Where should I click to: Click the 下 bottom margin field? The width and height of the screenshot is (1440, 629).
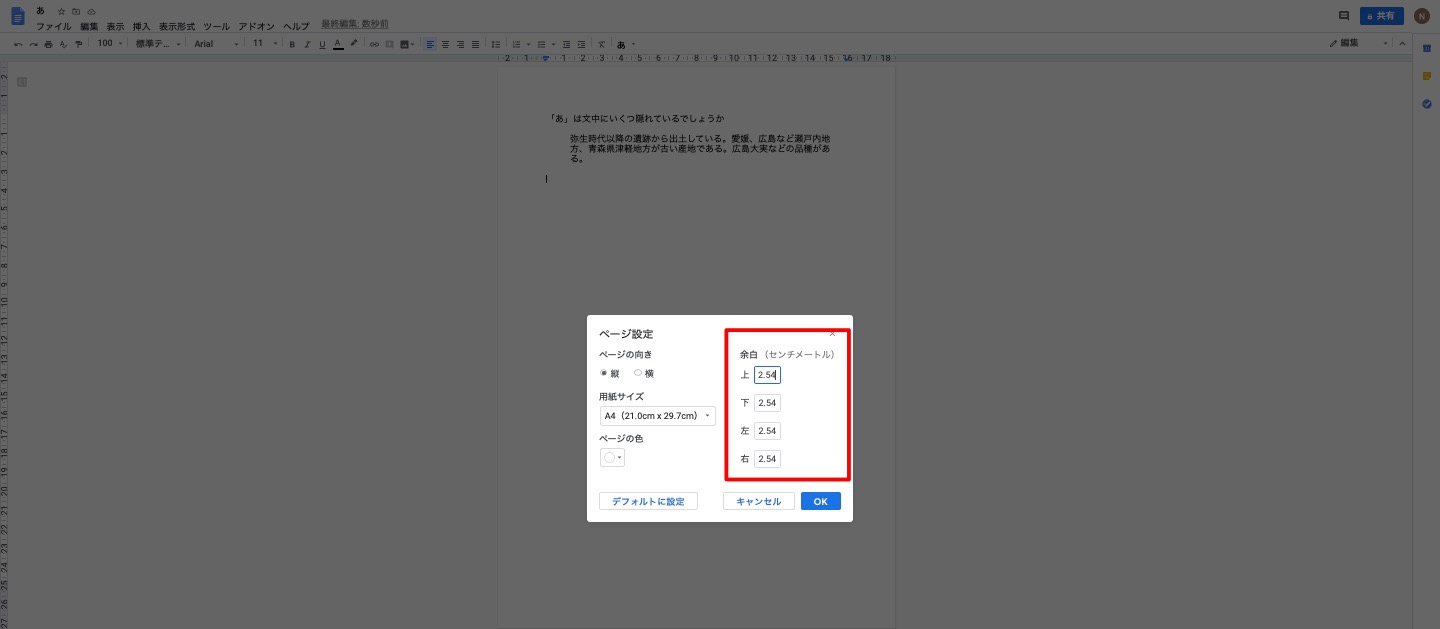point(767,403)
